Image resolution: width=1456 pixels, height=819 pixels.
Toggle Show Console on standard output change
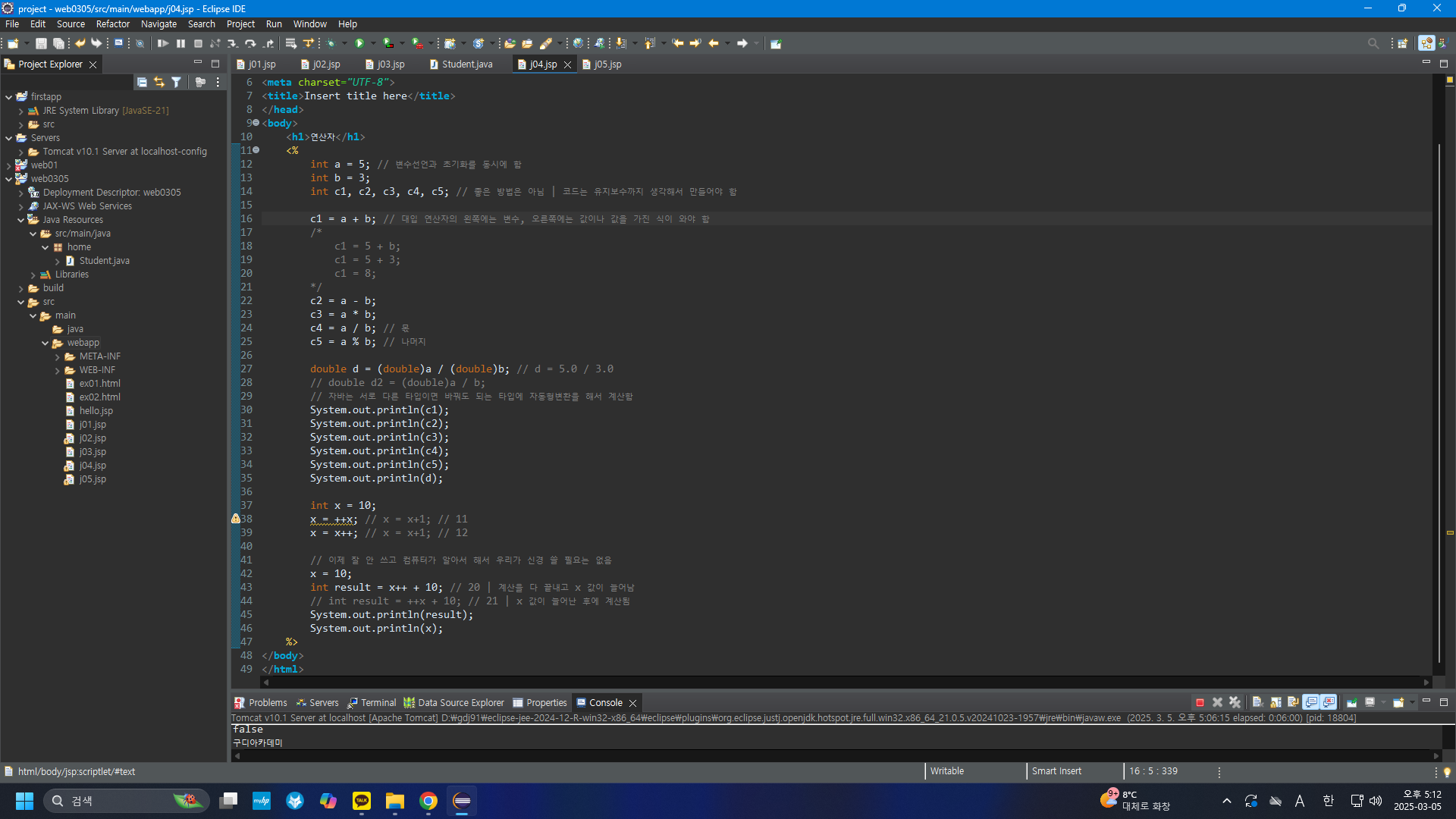pos(1311,702)
